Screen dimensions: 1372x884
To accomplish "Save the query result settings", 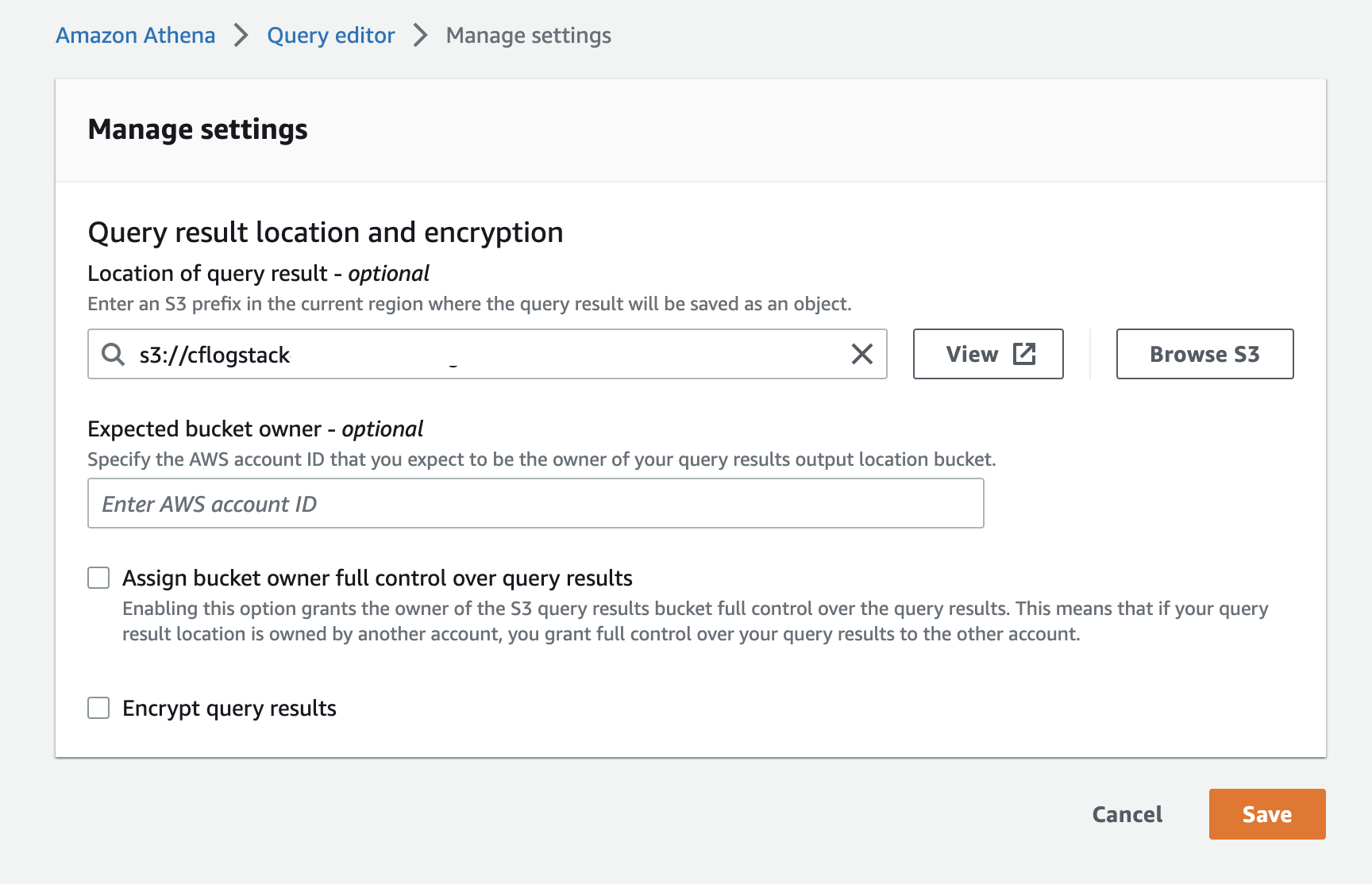I will tap(1267, 814).
